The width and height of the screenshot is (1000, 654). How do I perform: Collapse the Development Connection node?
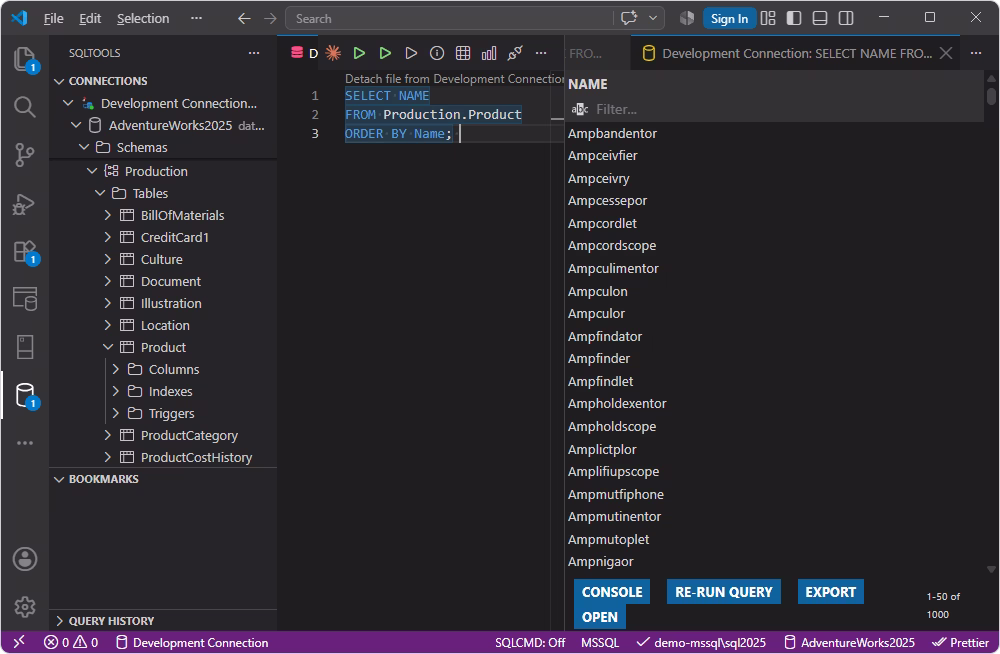(68, 103)
